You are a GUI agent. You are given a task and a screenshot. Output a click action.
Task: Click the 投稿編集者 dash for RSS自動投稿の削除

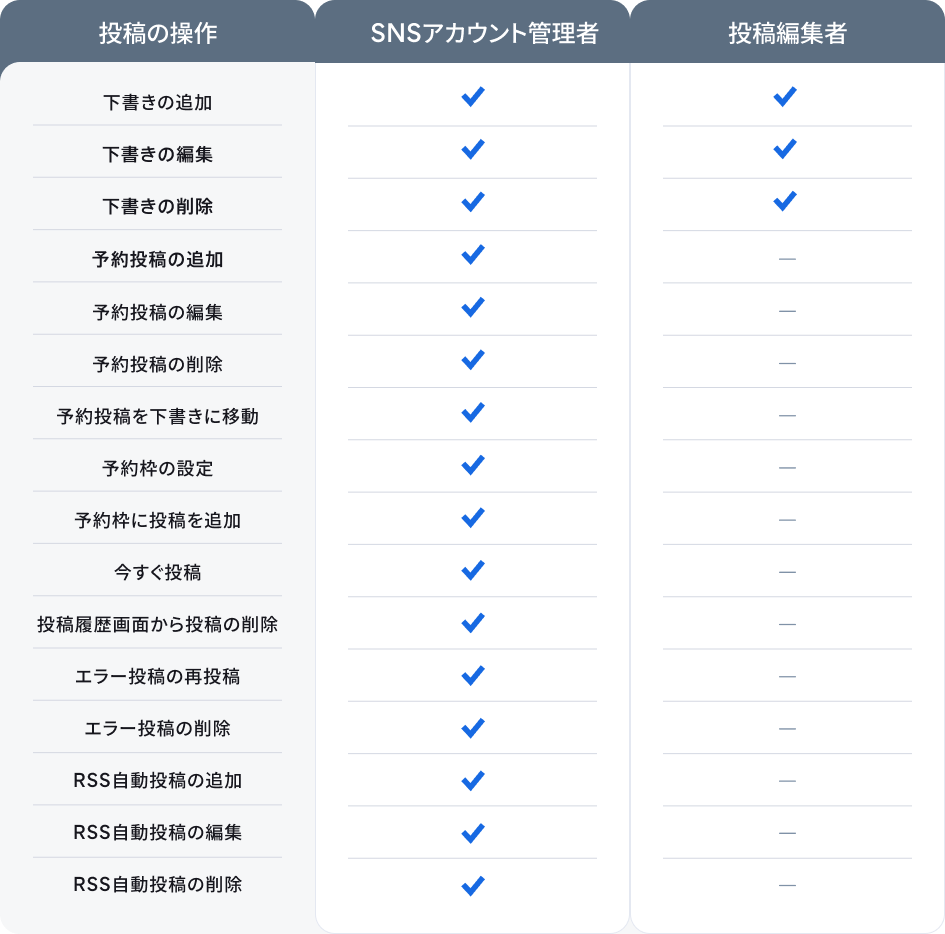tap(787, 885)
